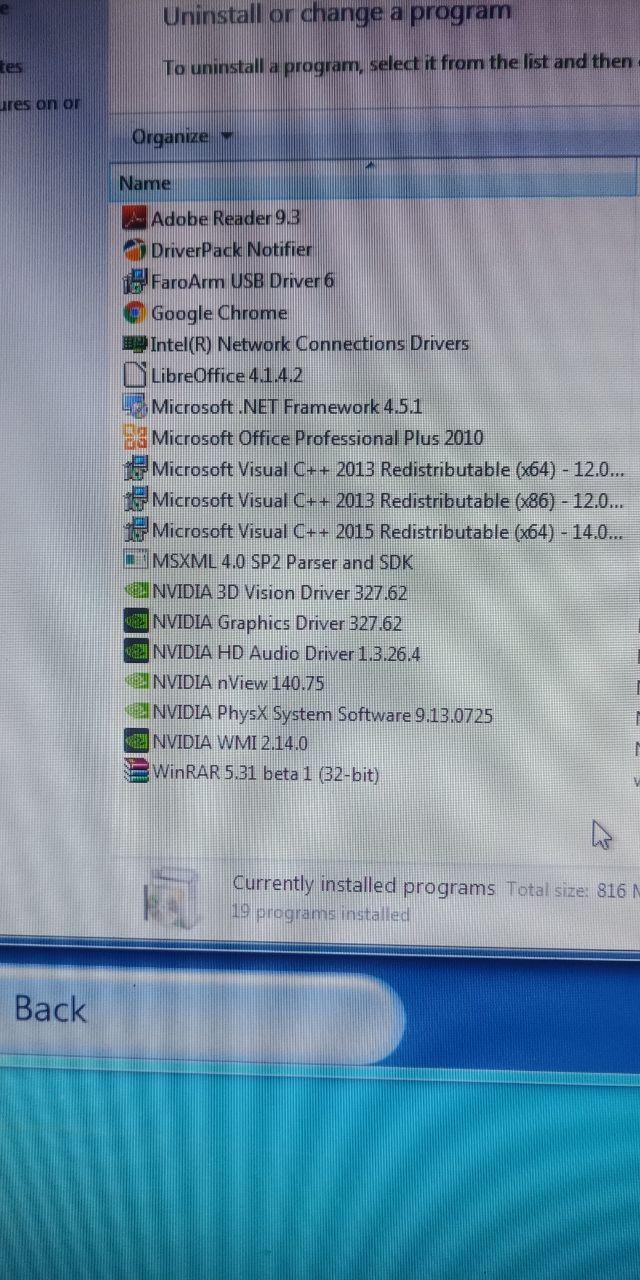Select Visual C++ 2015 Redistributable (x64) entry
640x1280 pixels.
387,531
